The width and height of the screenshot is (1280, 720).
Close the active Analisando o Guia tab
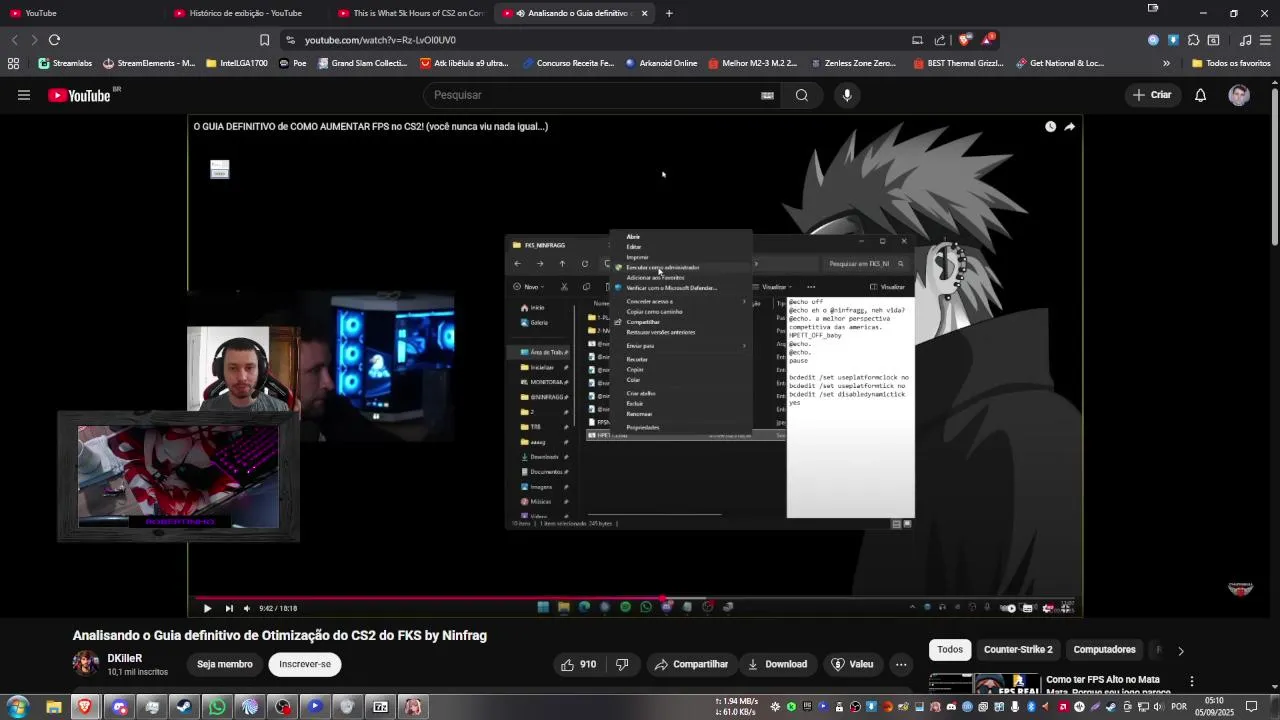644,13
